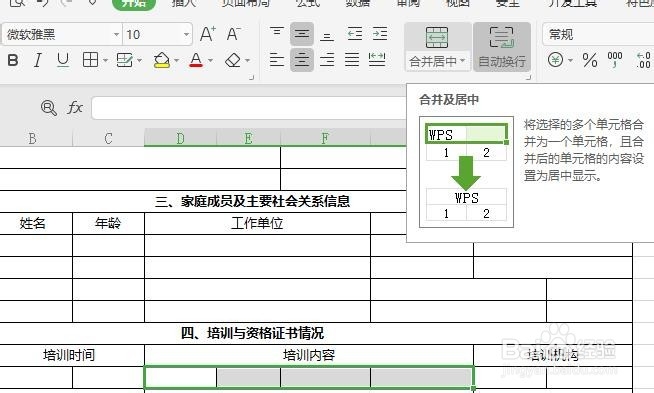This screenshot has height=393, width=654.
Task: Select column C header
Action: tap(108, 138)
